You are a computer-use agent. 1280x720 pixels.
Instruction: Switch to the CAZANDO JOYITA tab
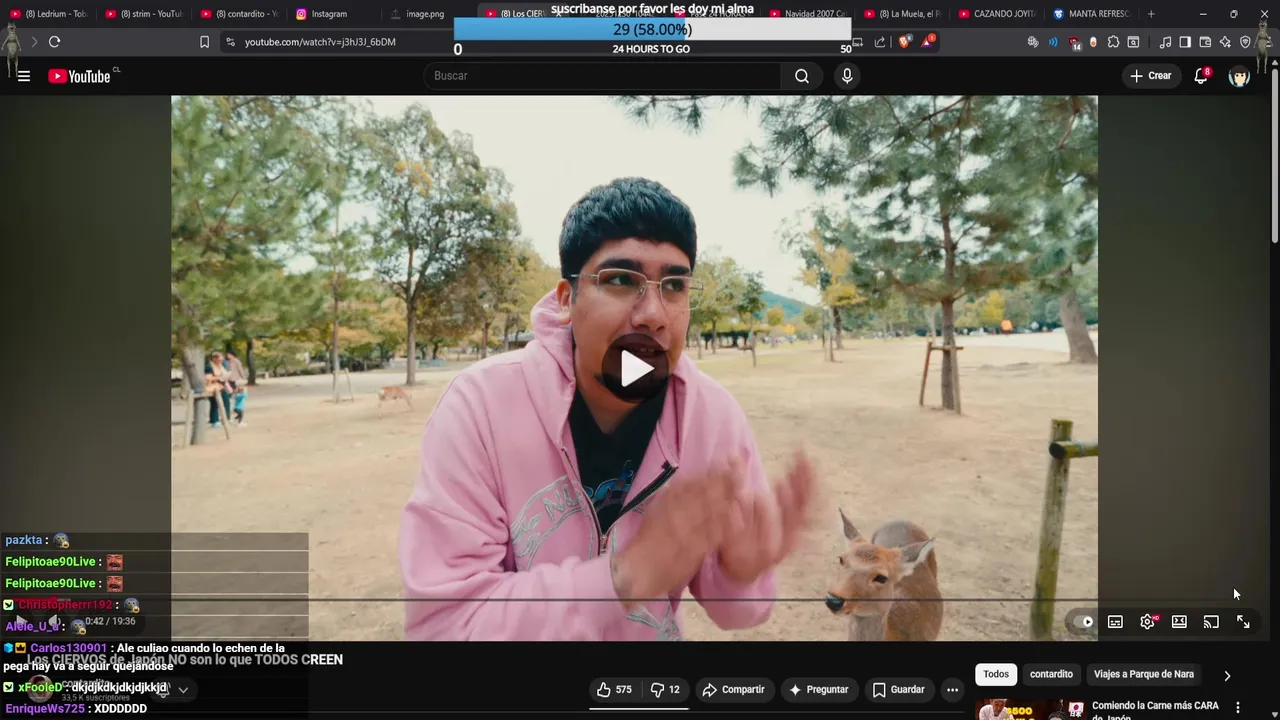click(998, 14)
